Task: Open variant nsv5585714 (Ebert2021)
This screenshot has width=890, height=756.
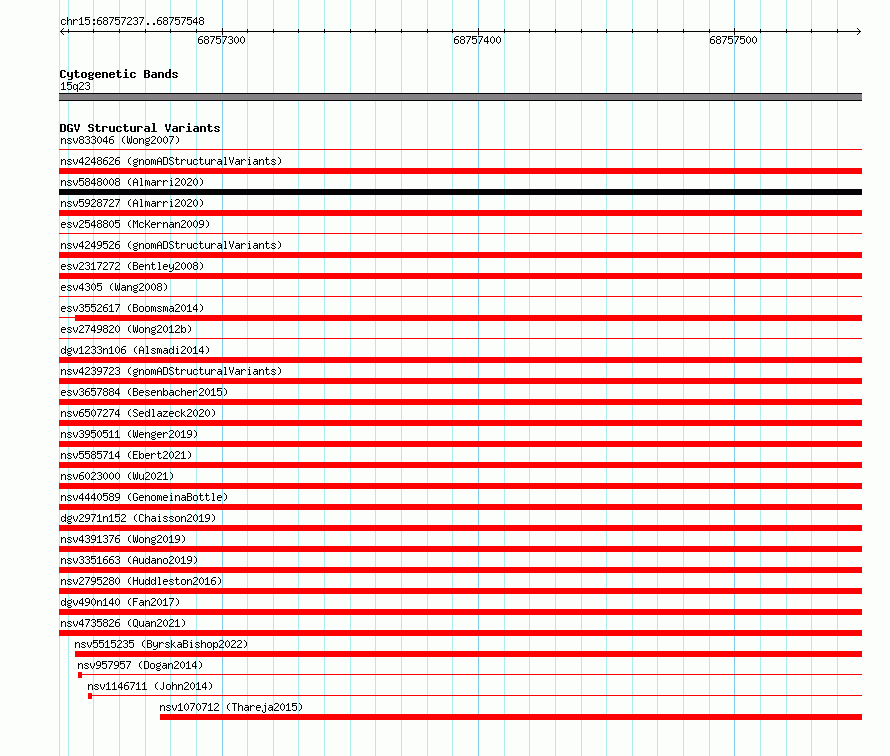Action: tap(126, 455)
